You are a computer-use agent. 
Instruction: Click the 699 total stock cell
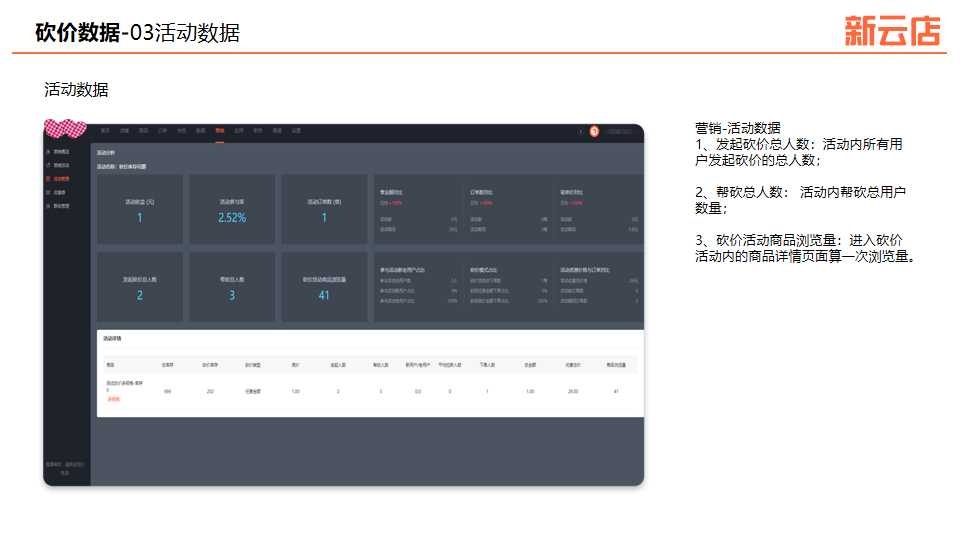167,391
